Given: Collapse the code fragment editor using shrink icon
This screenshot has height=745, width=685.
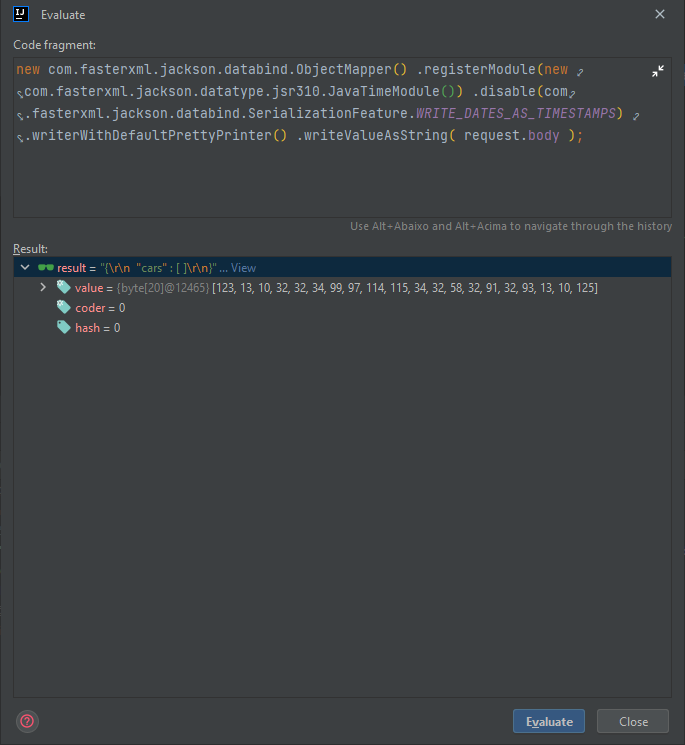Looking at the screenshot, I should [657, 71].
